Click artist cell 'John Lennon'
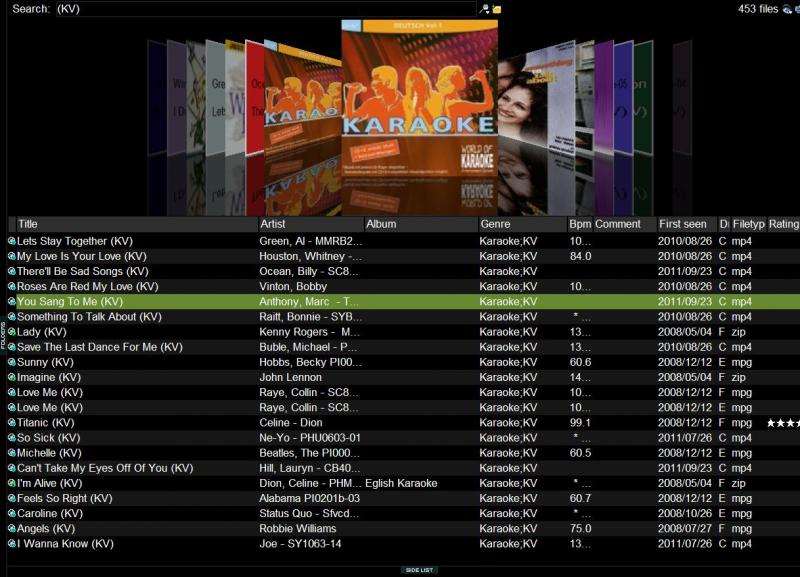Image resolution: width=800 pixels, height=577 pixels. 290,378
